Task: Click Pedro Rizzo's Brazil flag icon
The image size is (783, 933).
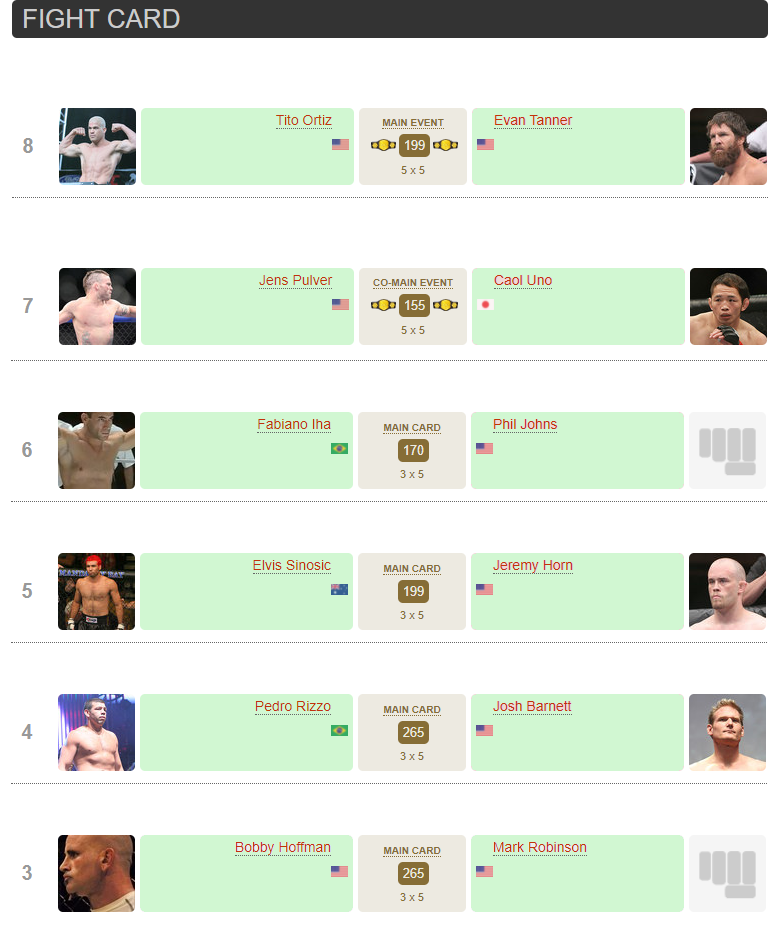Action: 339,730
